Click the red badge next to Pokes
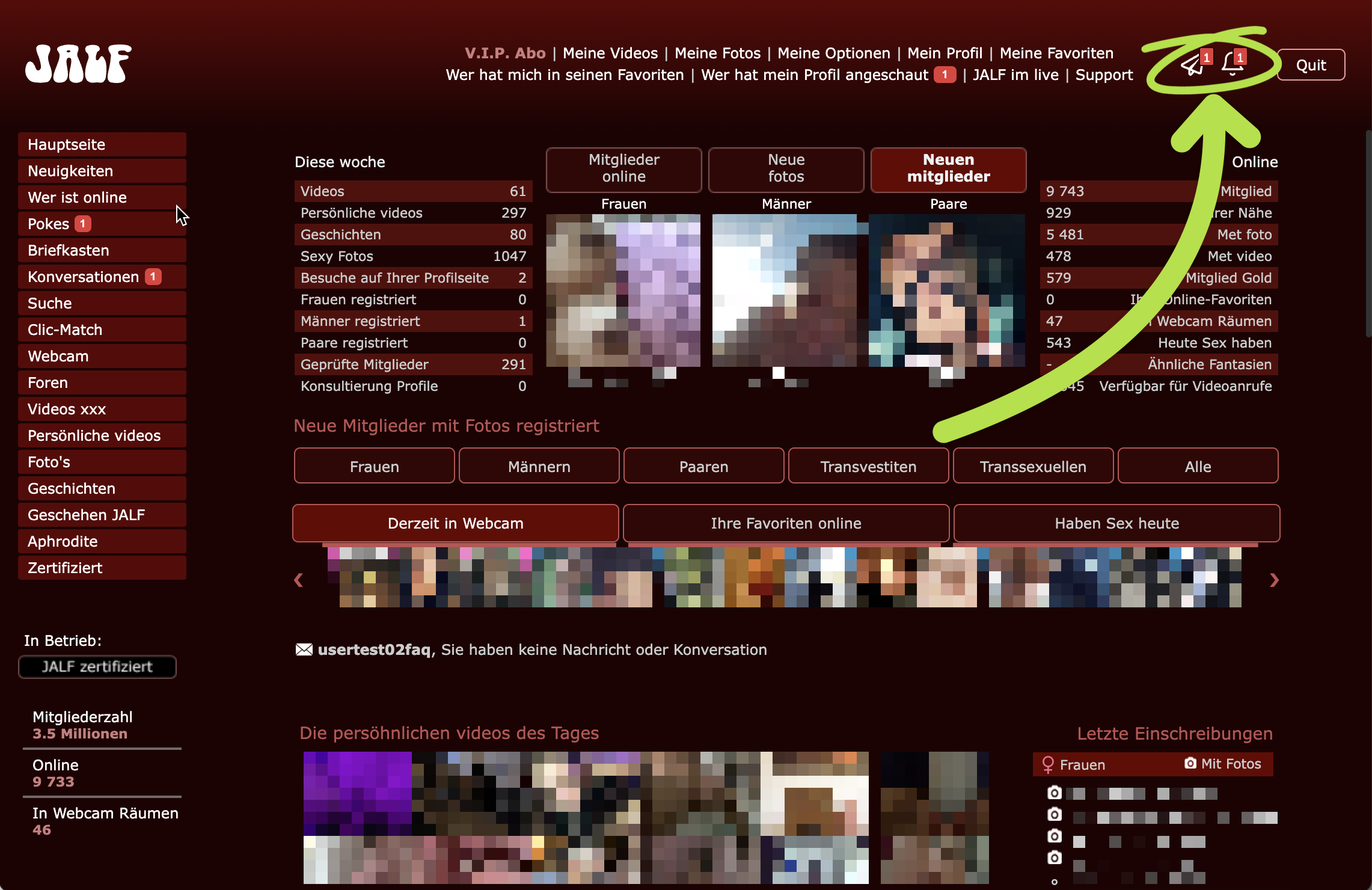 point(83,224)
